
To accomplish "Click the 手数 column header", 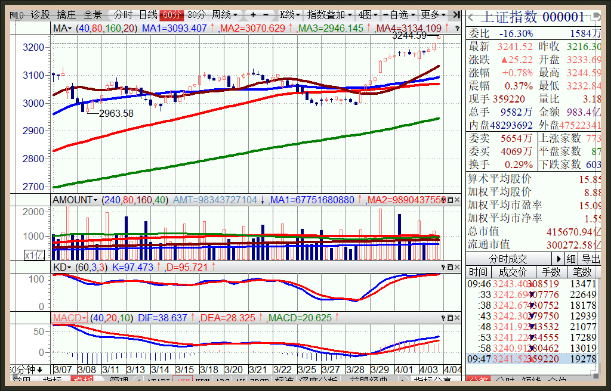I will [x=551, y=272].
